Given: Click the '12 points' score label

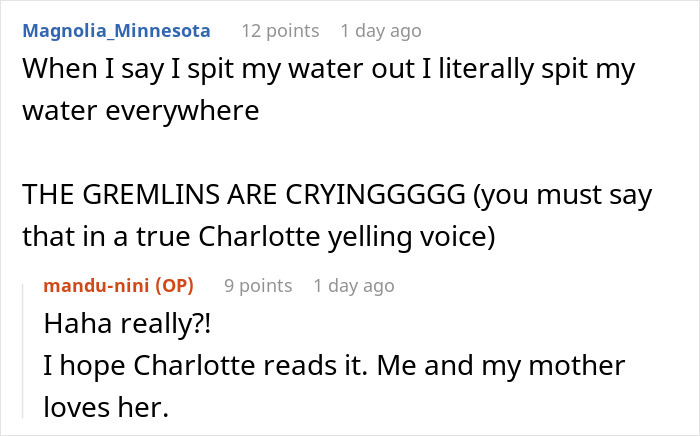Looking at the screenshot, I should pos(280,31).
